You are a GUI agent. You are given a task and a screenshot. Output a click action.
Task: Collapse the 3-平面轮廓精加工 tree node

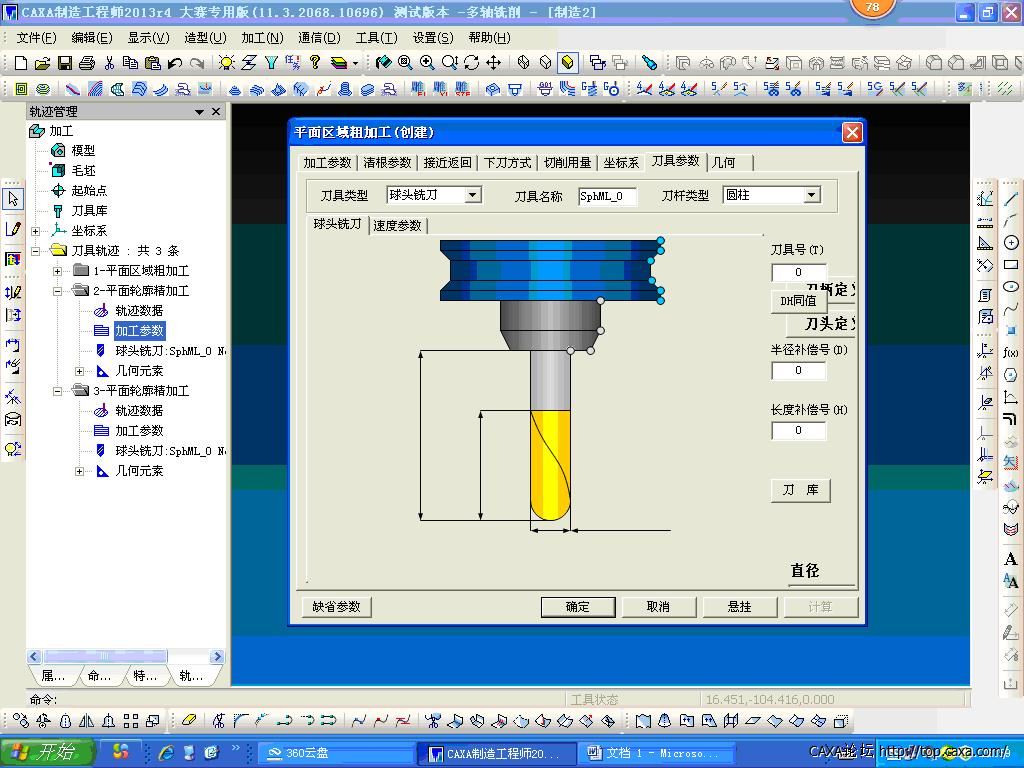tap(57, 391)
